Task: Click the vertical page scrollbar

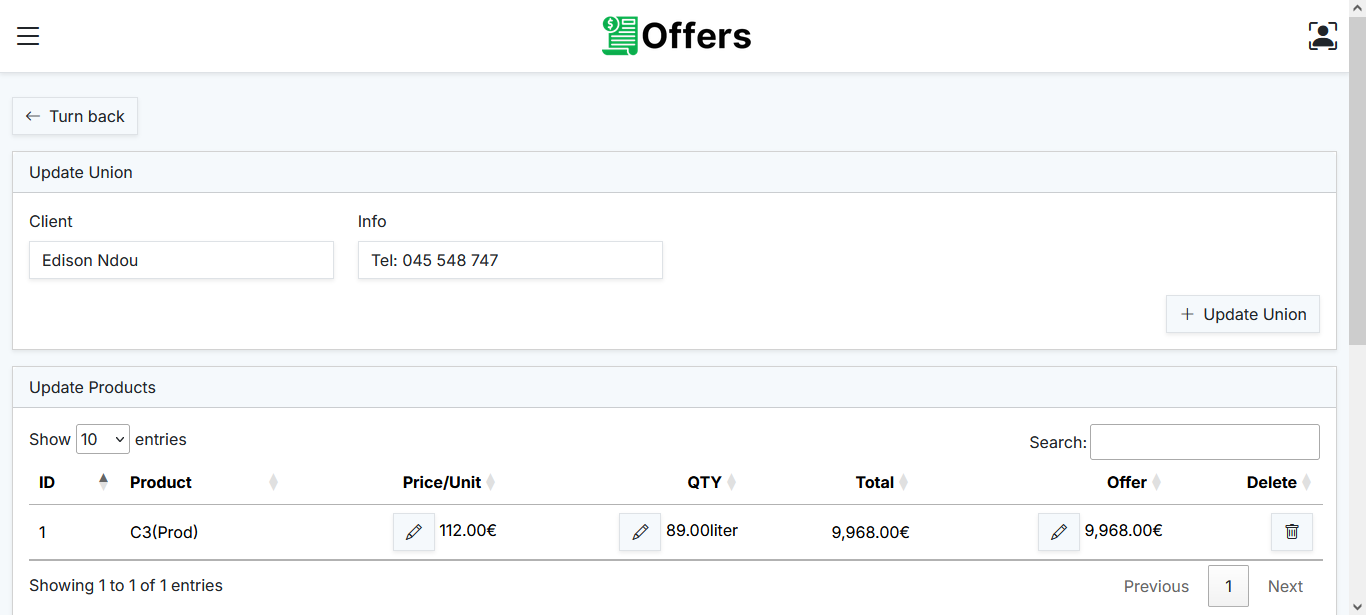Action: [x=1357, y=200]
